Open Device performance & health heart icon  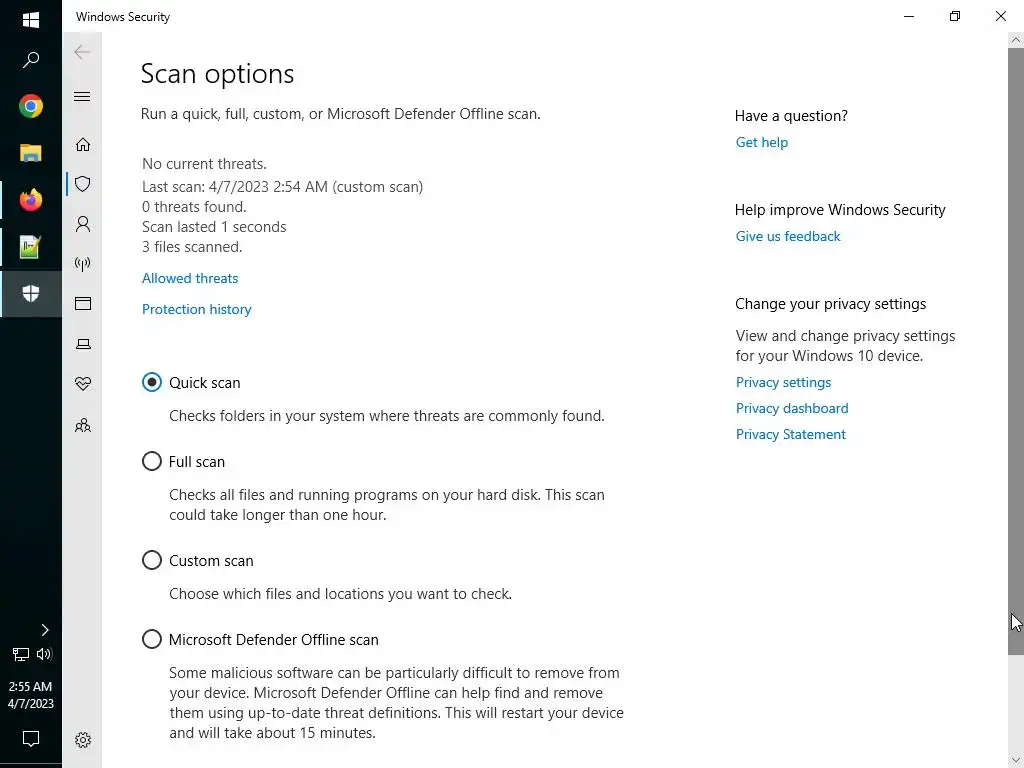point(83,384)
